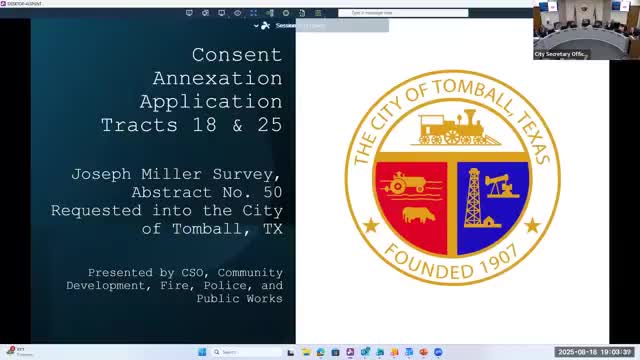Click the text 'Presented by CSO, Community'

[x=185, y=273]
